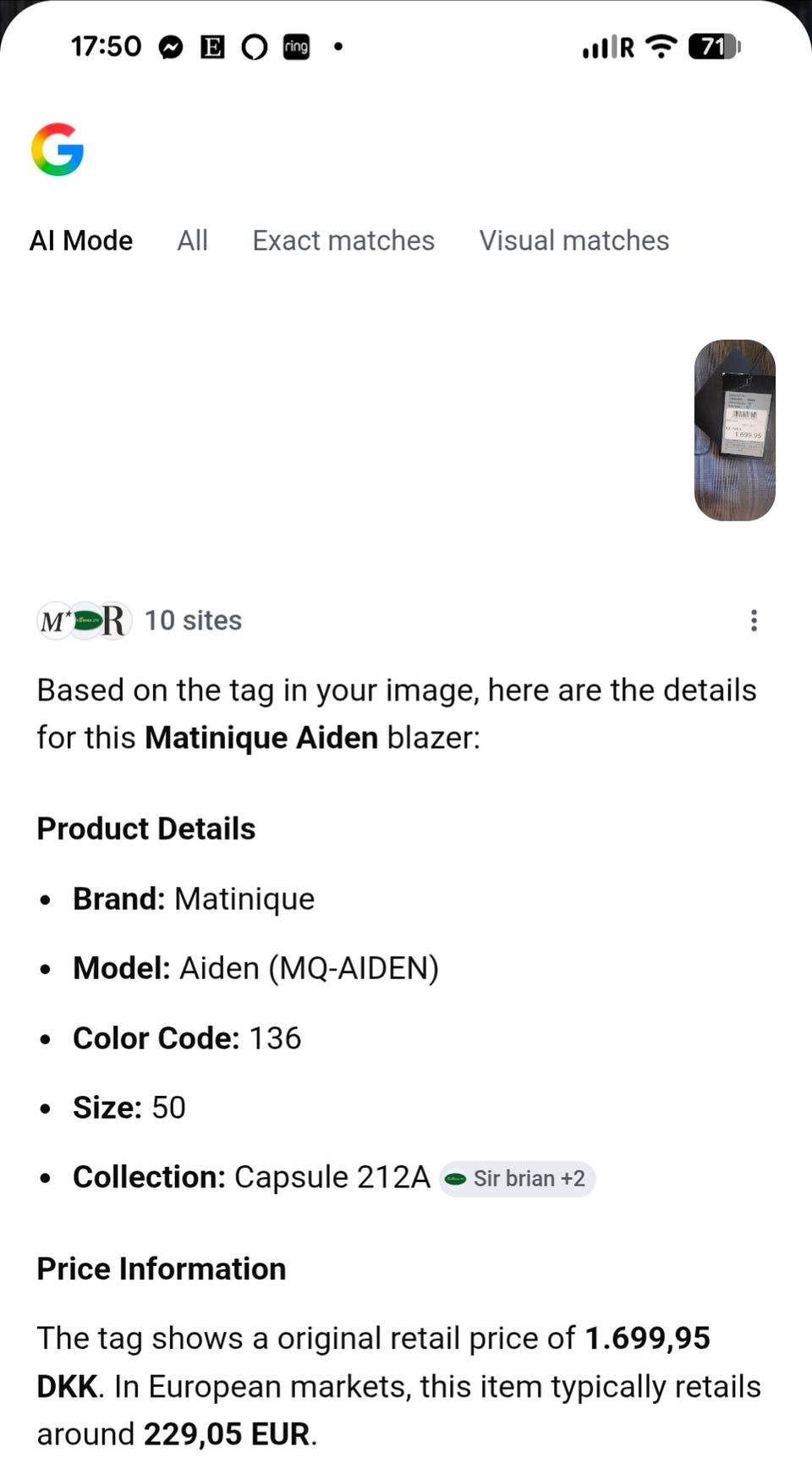The height and width of the screenshot is (1475, 812).
Task: Tap the Messenger notification icon
Action: (x=171, y=47)
